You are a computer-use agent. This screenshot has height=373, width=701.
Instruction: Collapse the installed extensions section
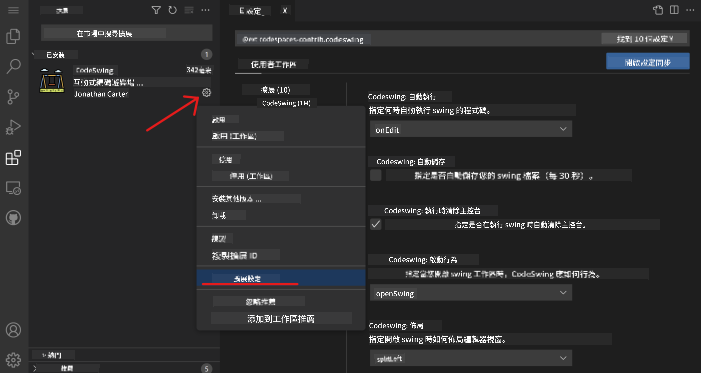click(34, 55)
